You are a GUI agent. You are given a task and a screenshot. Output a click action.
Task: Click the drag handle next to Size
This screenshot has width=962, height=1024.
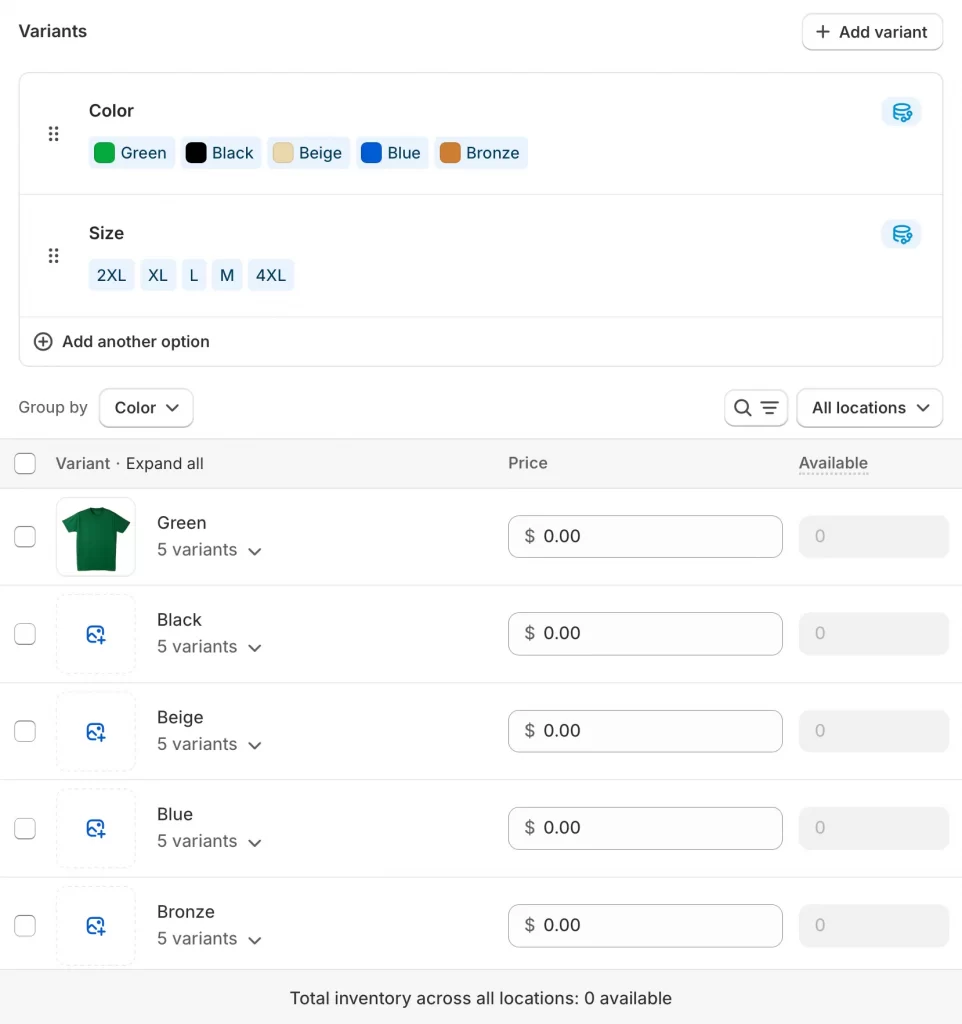coord(53,256)
